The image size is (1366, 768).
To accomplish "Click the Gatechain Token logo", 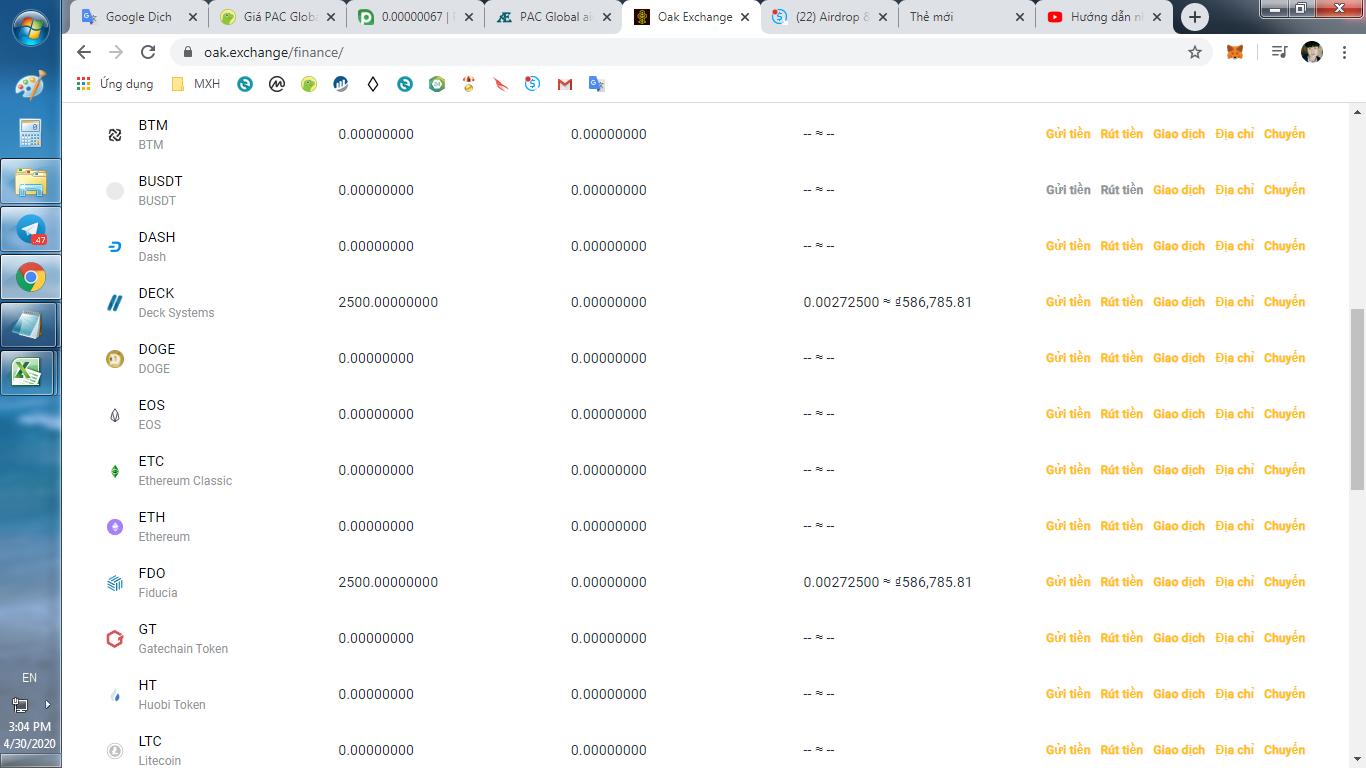I will coord(115,639).
